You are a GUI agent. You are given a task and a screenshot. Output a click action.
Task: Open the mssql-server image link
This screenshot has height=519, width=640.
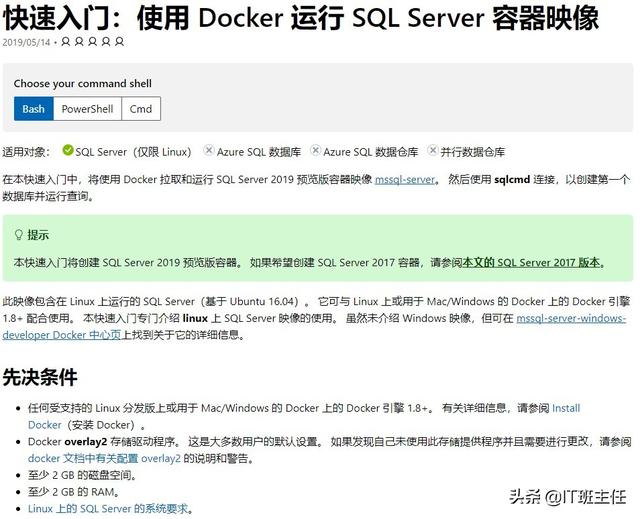[405, 180]
